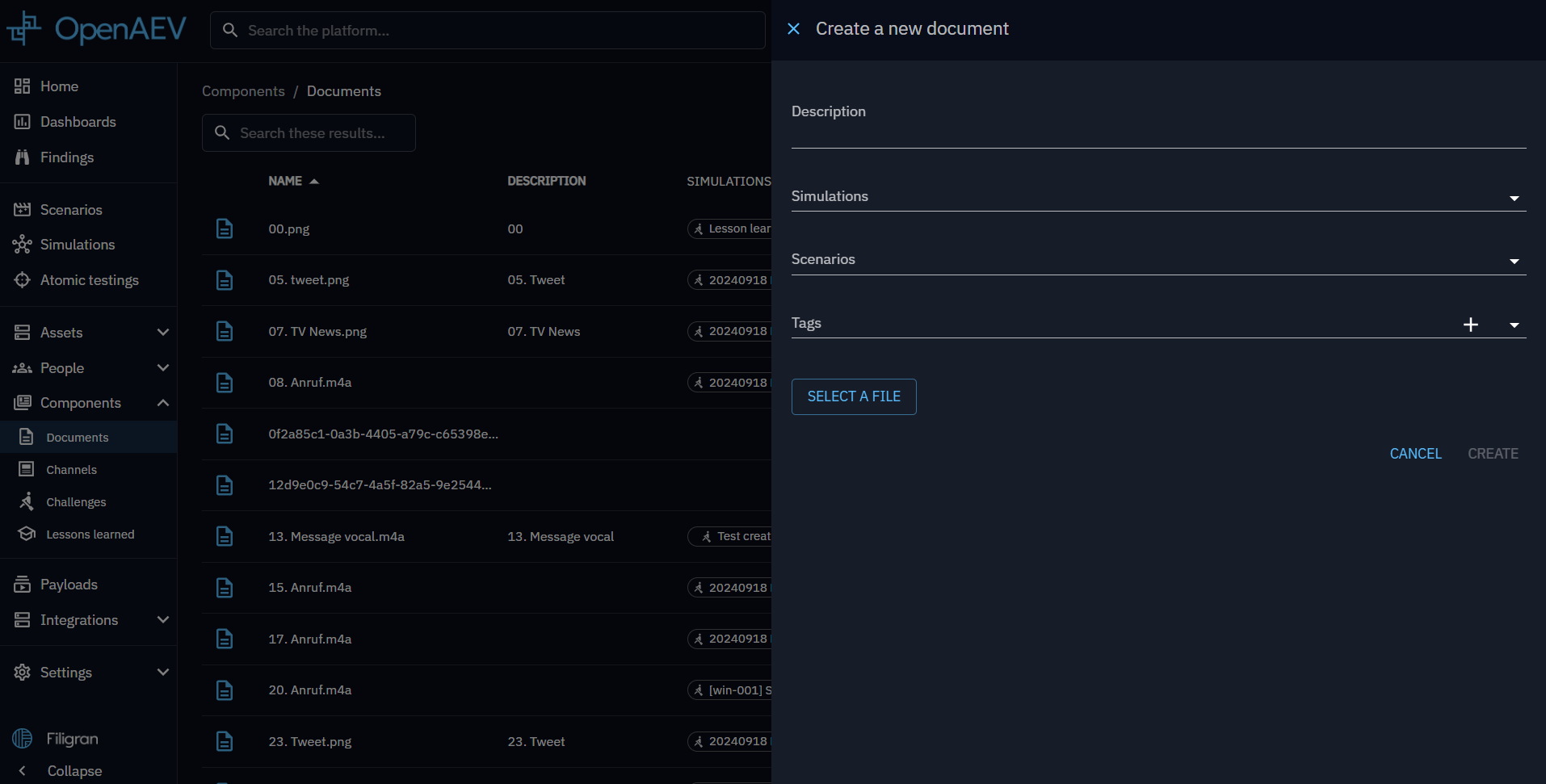1546x784 pixels.
Task: Click the 00.png document file icon
Action: tap(225, 229)
